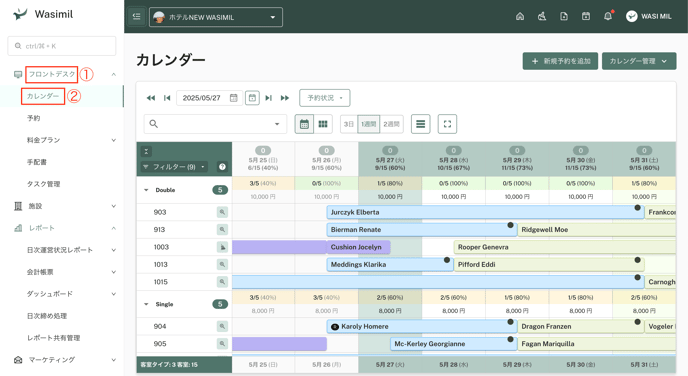Open 日次締め処理 in the sidebar
Screen dimensions: 688x376
click(x=47, y=315)
